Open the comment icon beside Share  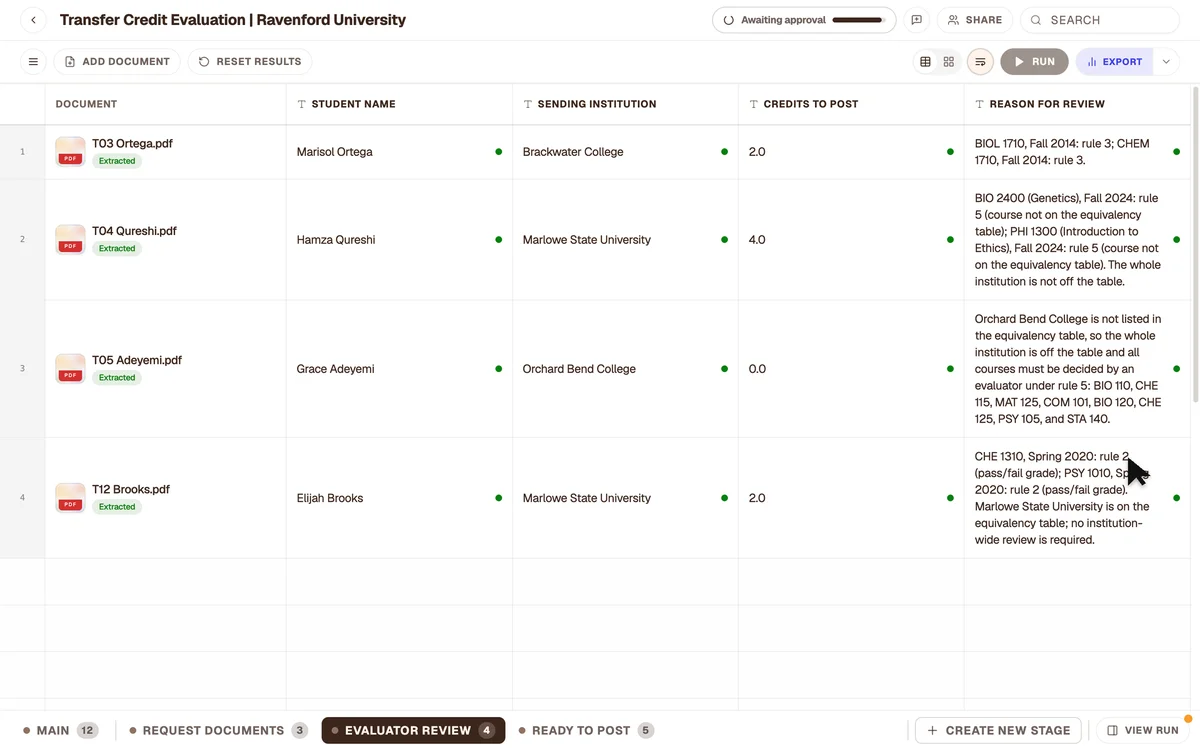pyautogui.click(x=916, y=20)
